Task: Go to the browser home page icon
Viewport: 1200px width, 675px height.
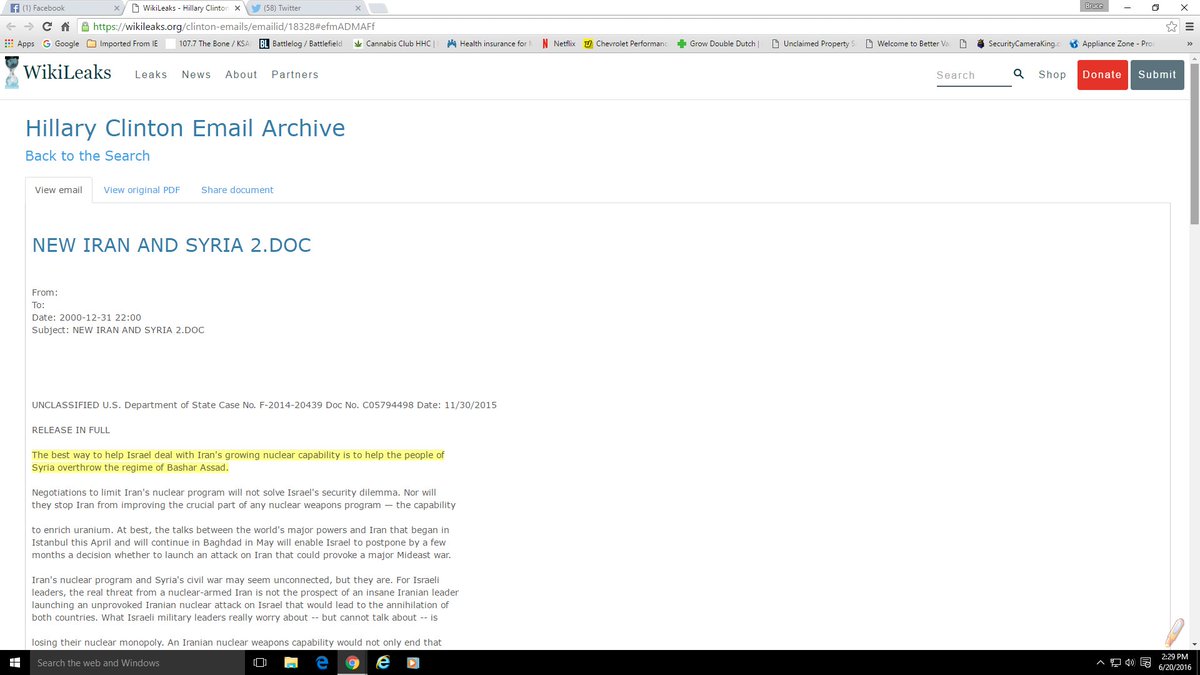Action: click(x=64, y=26)
